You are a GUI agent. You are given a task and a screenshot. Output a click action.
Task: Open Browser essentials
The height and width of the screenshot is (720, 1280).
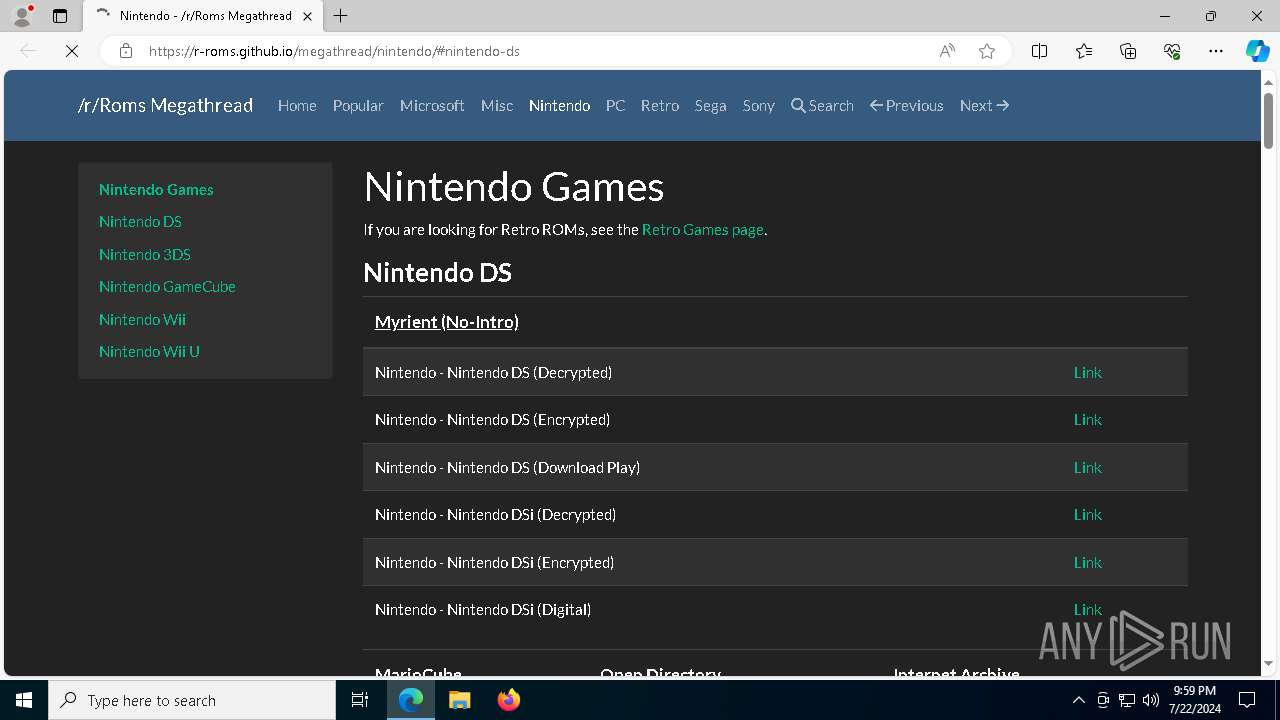[1172, 51]
